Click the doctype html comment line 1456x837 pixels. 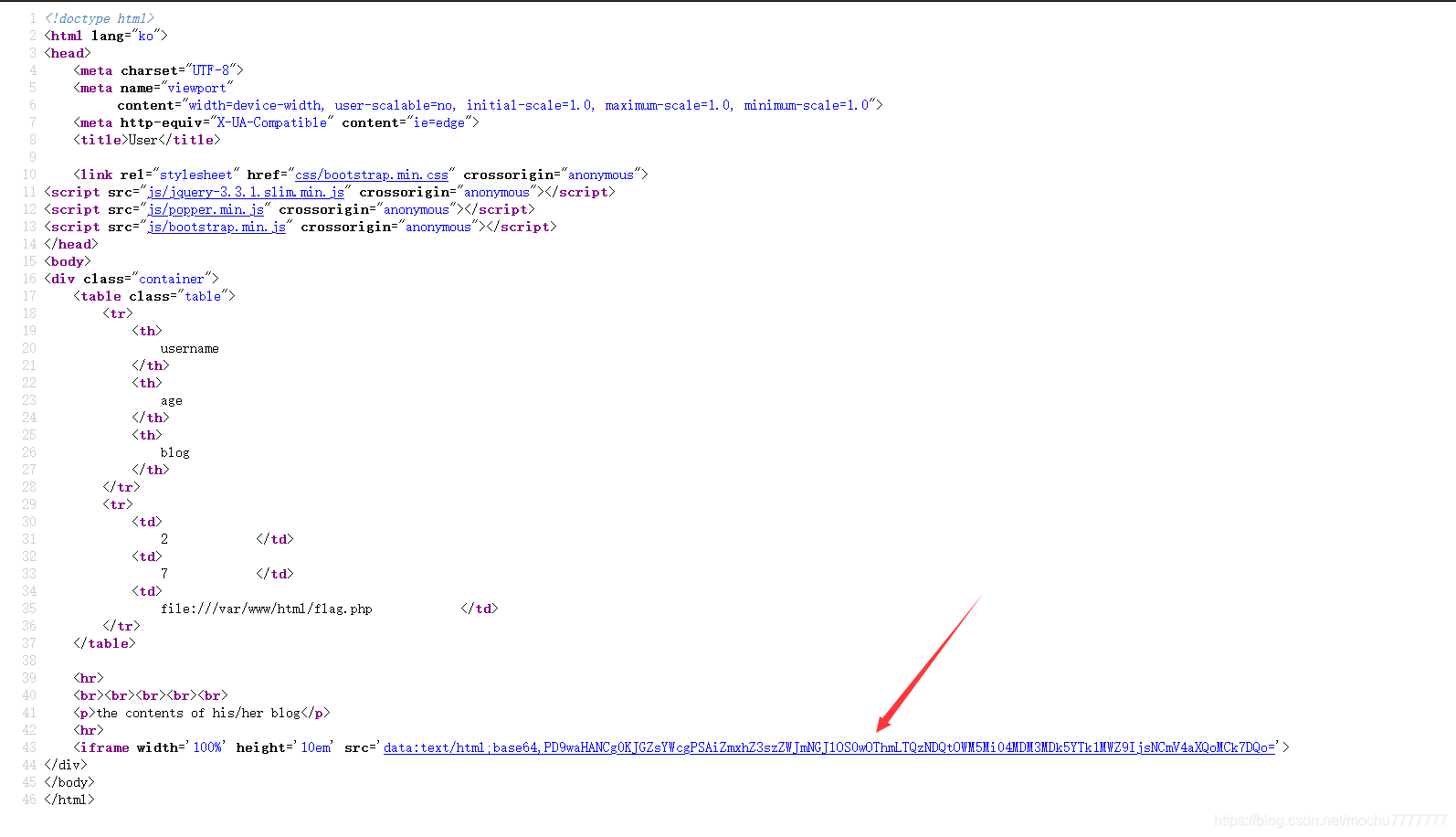pos(100,18)
